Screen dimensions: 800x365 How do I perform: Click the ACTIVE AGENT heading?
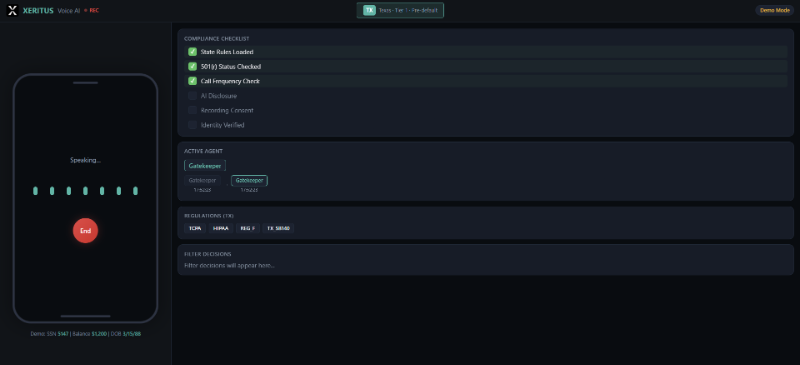[x=203, y=151]
